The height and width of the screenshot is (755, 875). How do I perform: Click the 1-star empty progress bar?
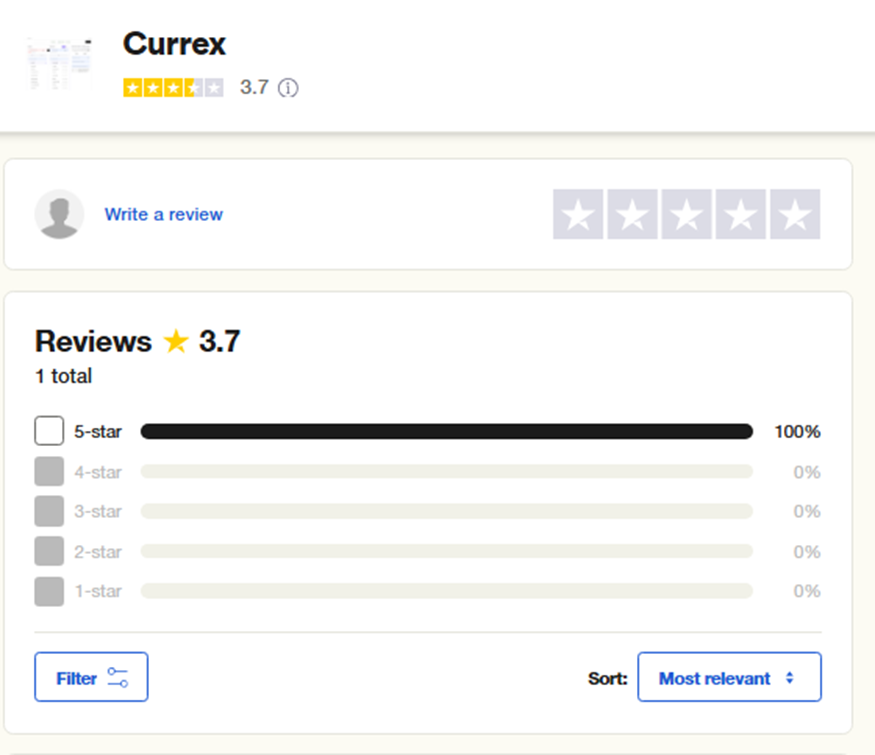(446, 591)
